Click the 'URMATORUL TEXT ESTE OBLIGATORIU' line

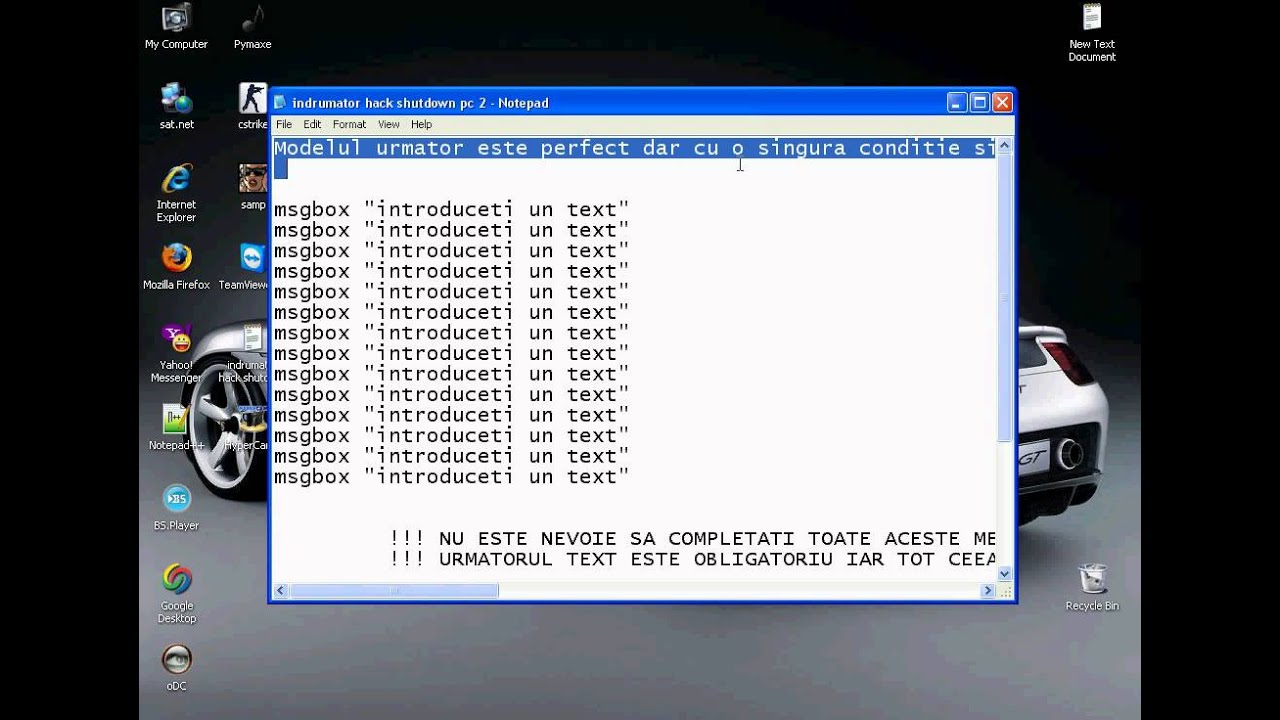pyautogui.click(x=692, y=559)
